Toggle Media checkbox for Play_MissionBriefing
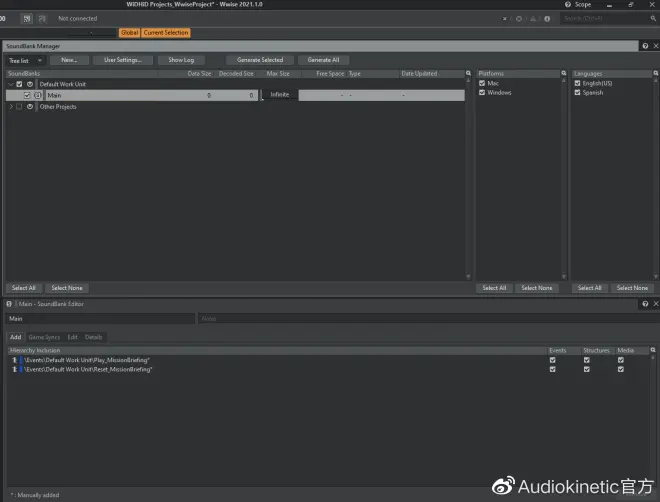This screenshot has height=502, width=660. [621, 360]
